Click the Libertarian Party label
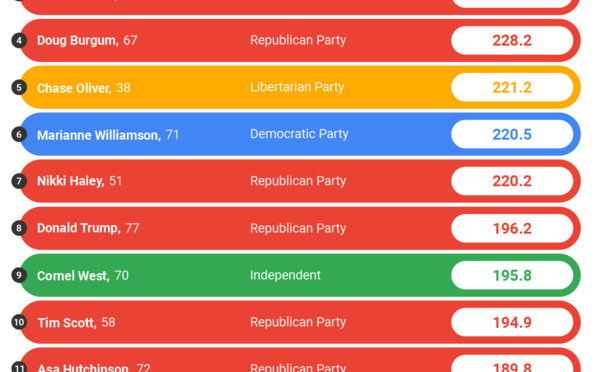Viewport: 600px width, 372px height. [x=297, y=87]
